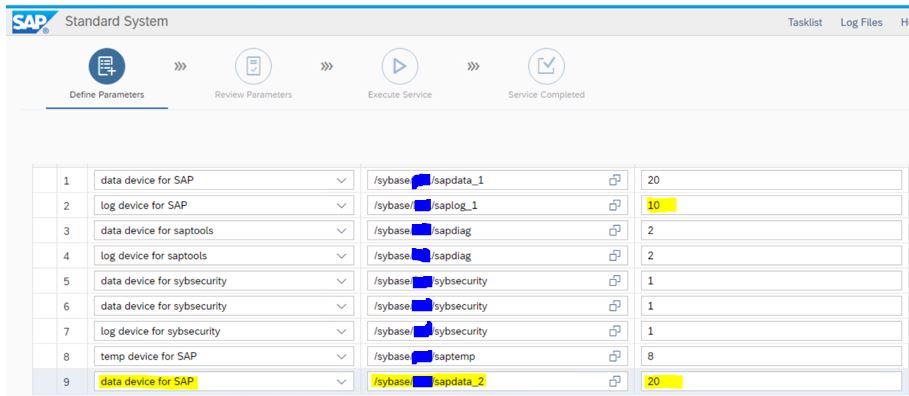The height and width of the screenshot is (396, 909).
Task: Expand row 2 log device for SAP dropdown
Action: pos(341,205)
